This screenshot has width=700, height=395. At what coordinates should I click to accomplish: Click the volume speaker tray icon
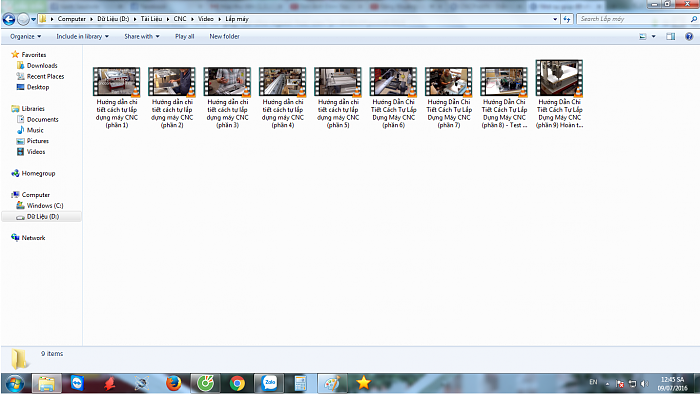tap(644, 383)
